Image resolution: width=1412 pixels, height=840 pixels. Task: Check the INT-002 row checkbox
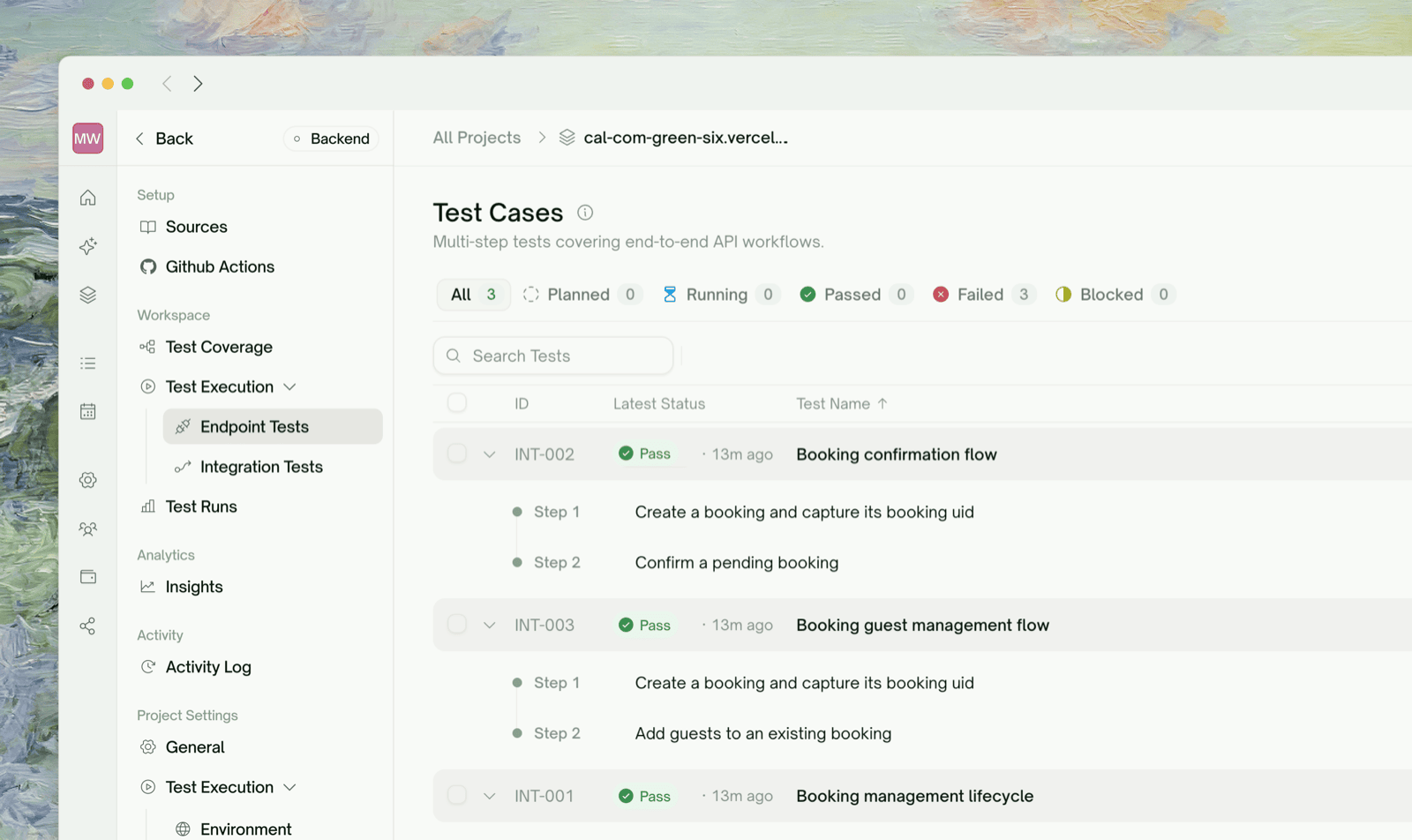tap(456, 454)
